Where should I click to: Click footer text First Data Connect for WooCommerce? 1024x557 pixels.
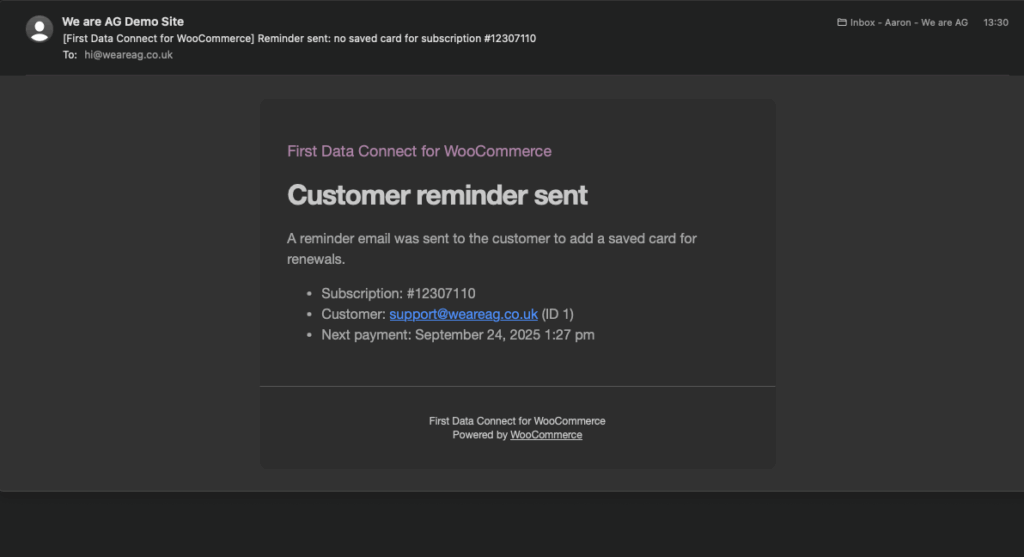517,421
